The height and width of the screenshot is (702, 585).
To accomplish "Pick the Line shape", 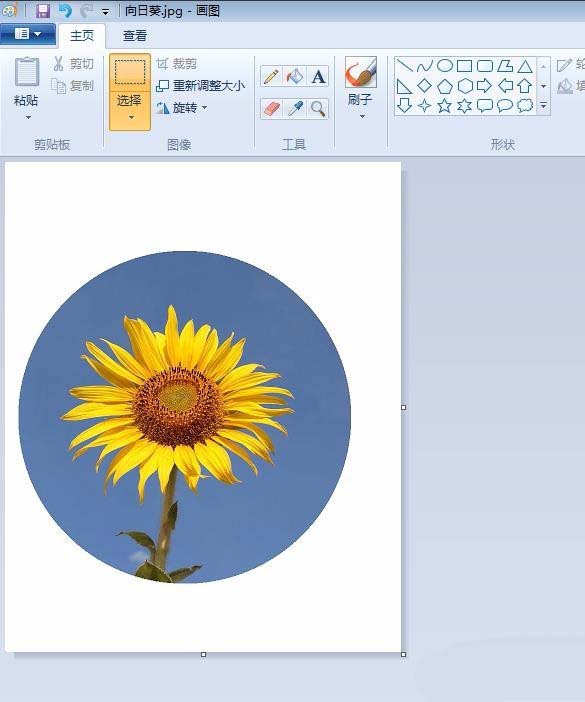I will (x=404, y=66).
